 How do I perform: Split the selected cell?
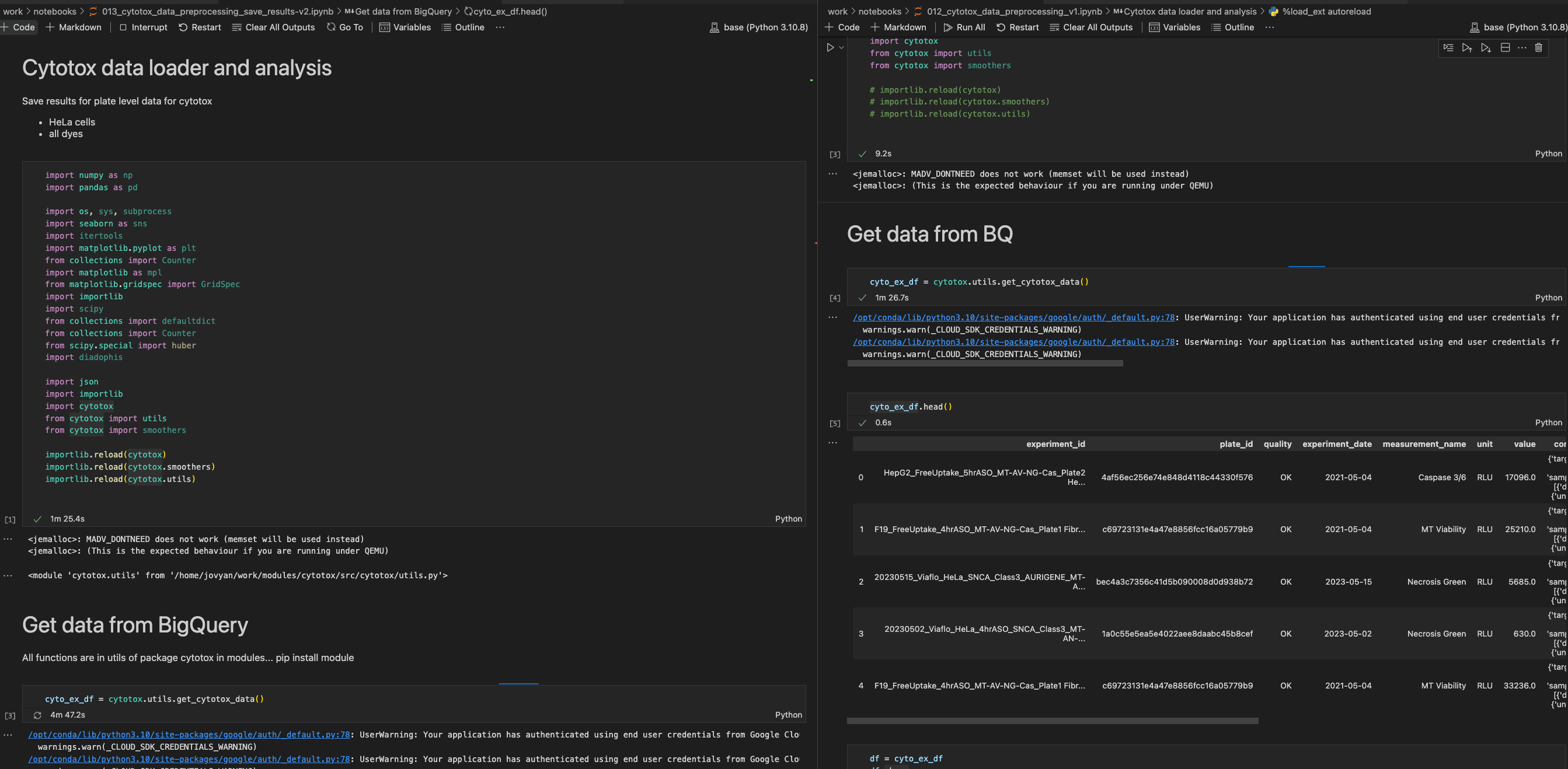[x=1505, y=47]
